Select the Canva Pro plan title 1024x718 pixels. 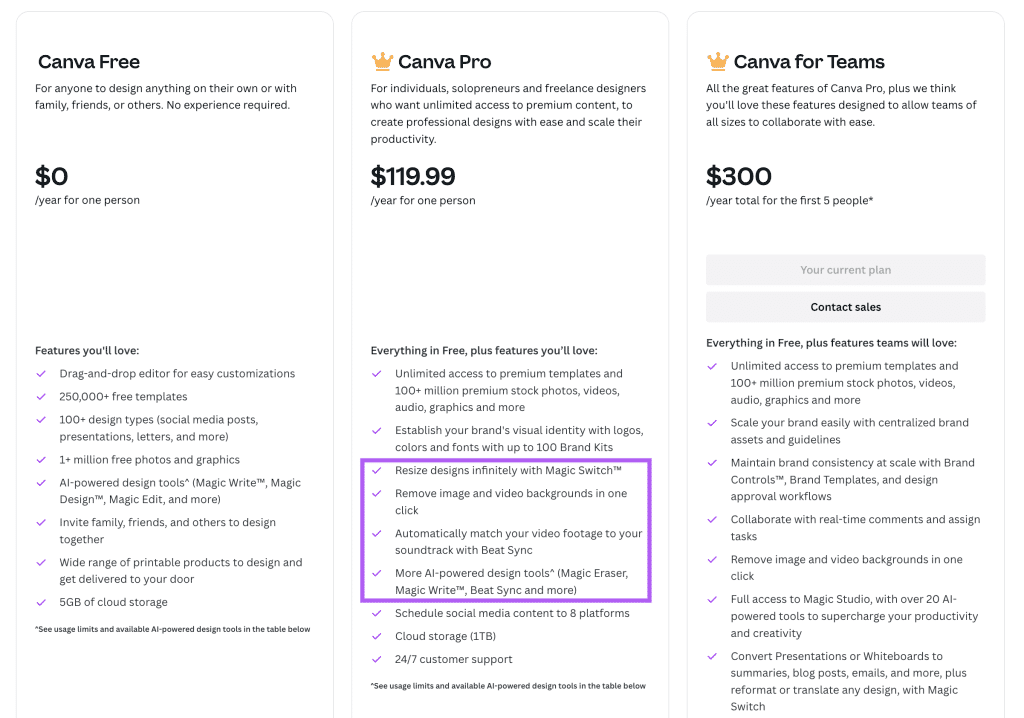coord(445,61)
